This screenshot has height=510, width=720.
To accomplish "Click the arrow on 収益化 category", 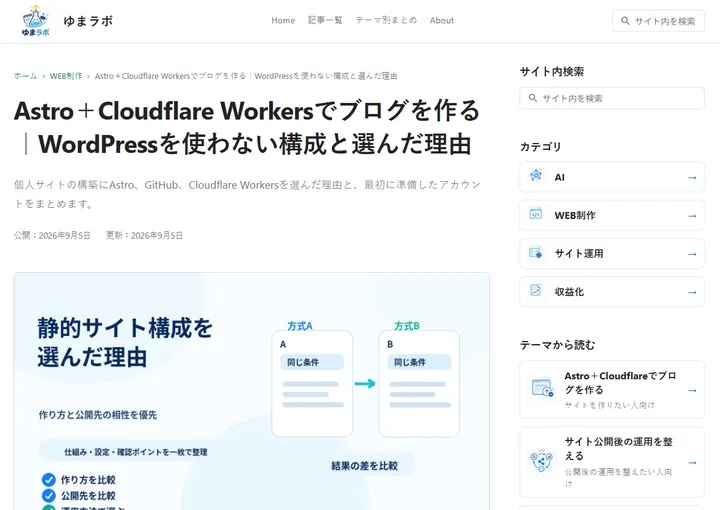I will [692, 292].
